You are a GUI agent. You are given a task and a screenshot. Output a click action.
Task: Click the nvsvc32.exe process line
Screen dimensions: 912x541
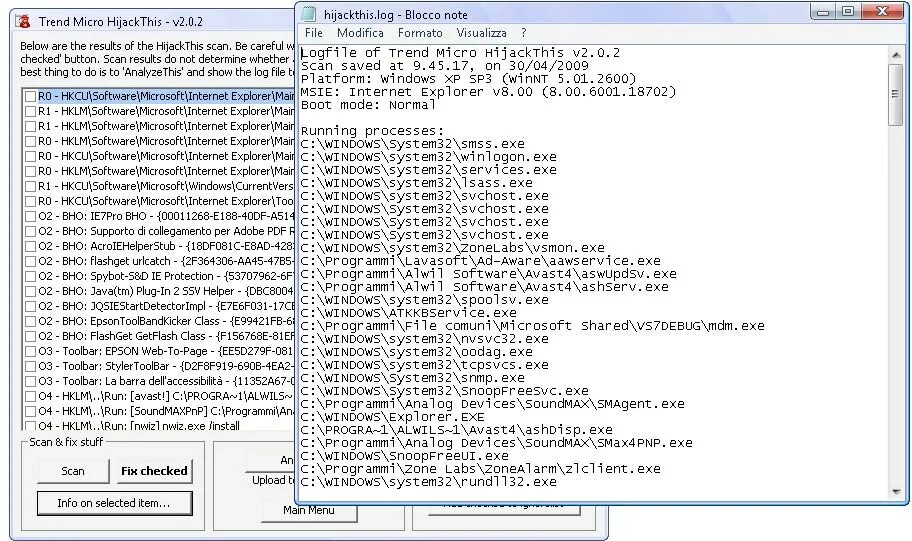tap(425, 339)
